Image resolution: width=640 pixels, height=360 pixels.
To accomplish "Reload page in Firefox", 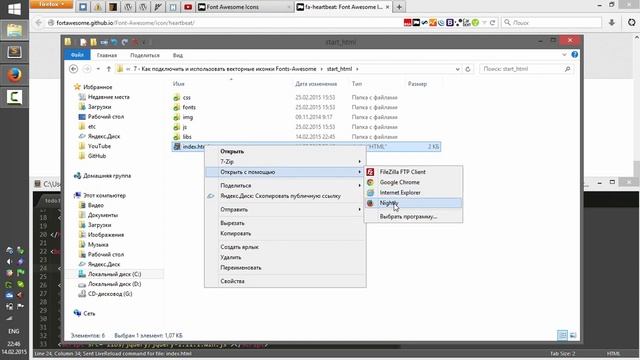I will (x=492, y=23).
